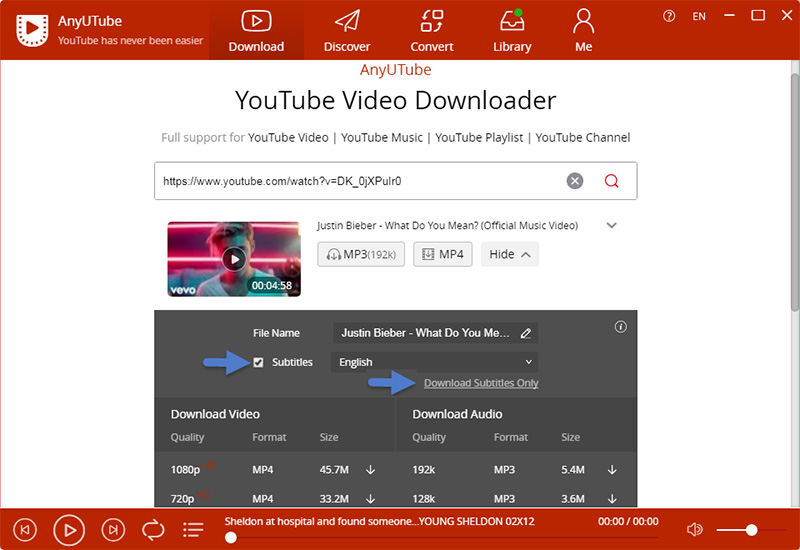
Task: Select the 192k audio quality text
Action: [423, 470]
